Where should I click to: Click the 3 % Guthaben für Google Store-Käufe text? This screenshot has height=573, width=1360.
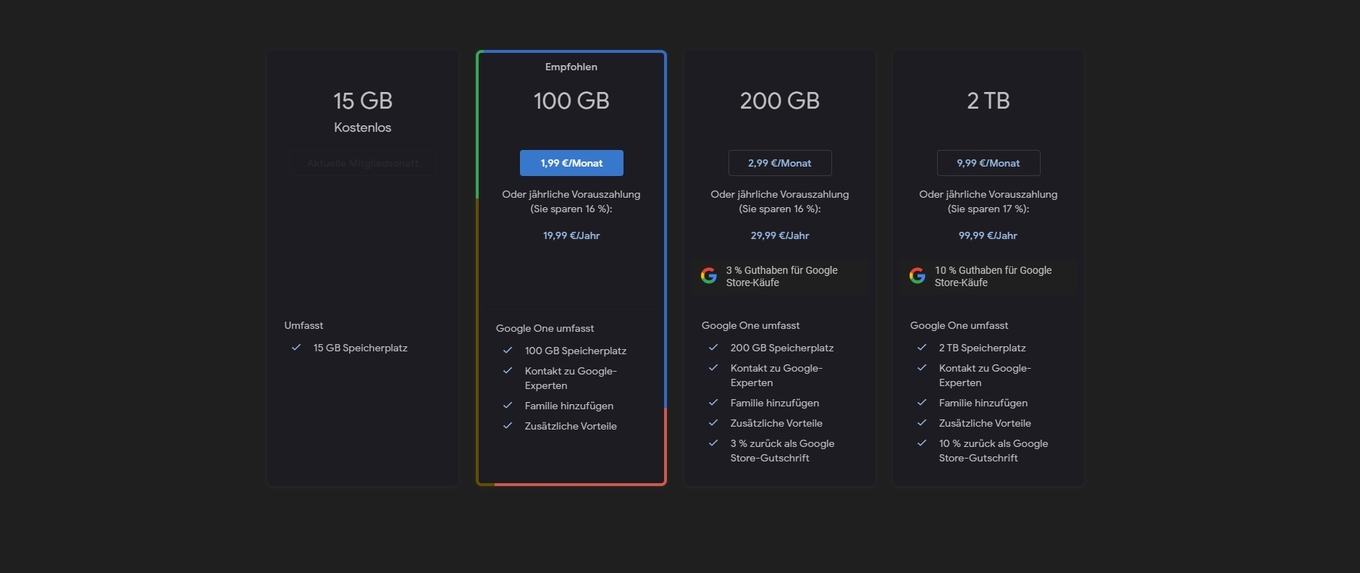[782, 276]
